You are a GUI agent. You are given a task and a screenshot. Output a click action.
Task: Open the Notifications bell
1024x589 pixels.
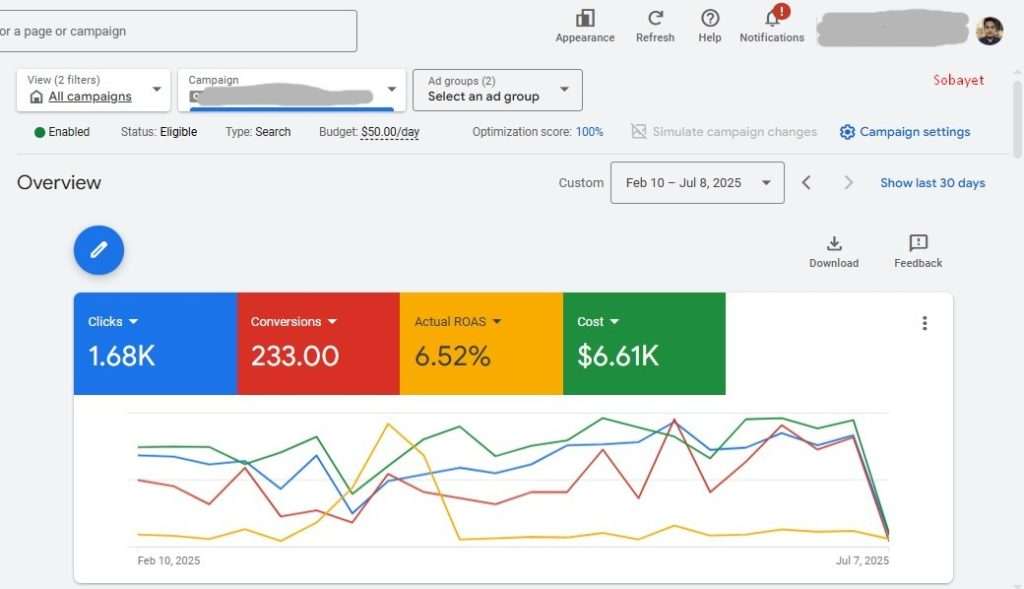pos(772,19)
